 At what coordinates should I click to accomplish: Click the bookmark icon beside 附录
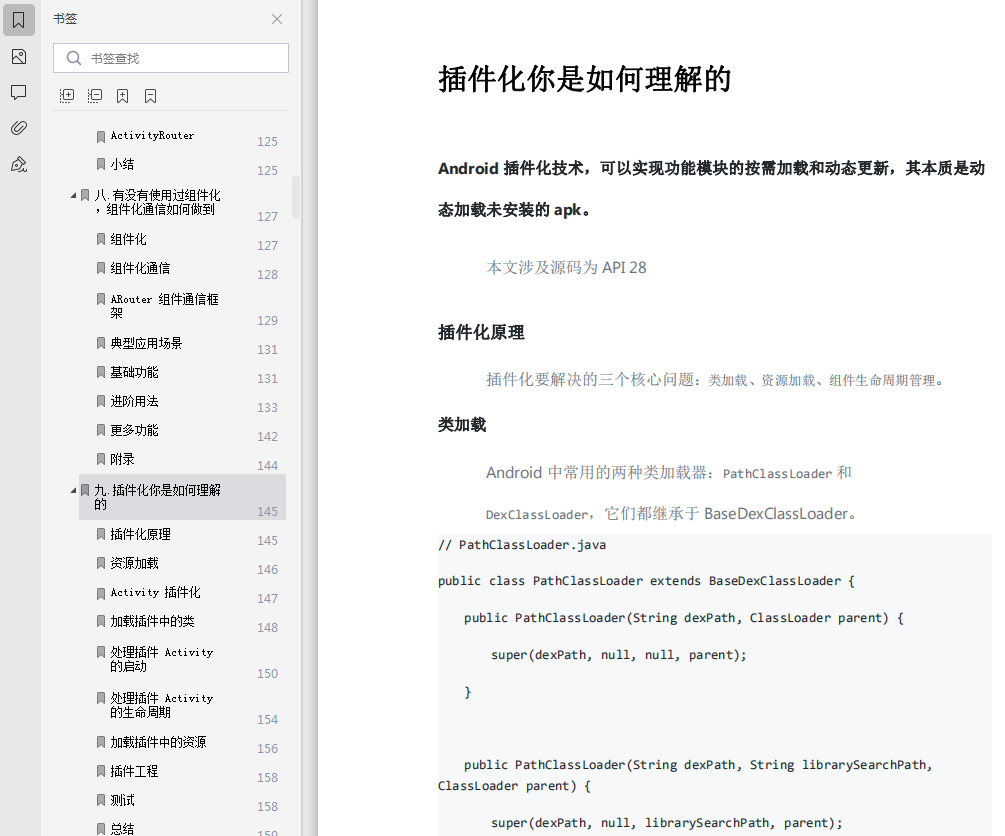point(101,459)
